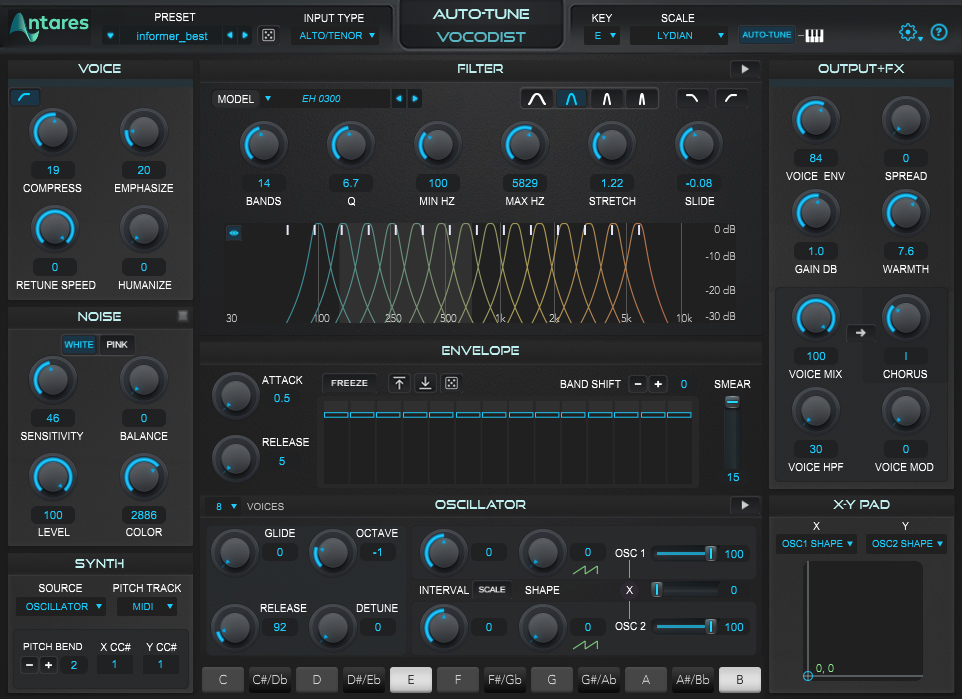This screenshot has height=699, width=962.
Task: Click the interval Scale button
Action: 492,590
